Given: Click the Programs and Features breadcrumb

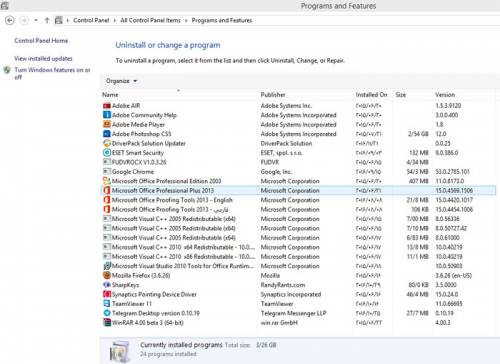Looking at the screenshot, I should tap(222, 20).
